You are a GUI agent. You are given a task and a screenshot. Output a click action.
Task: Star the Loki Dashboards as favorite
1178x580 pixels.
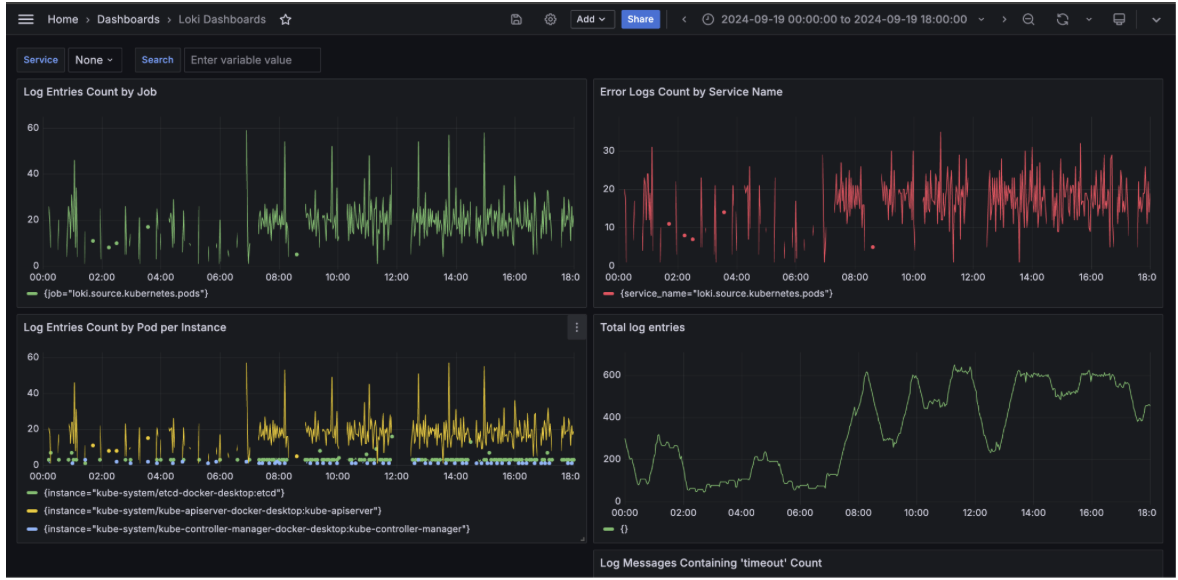point(286,19)
